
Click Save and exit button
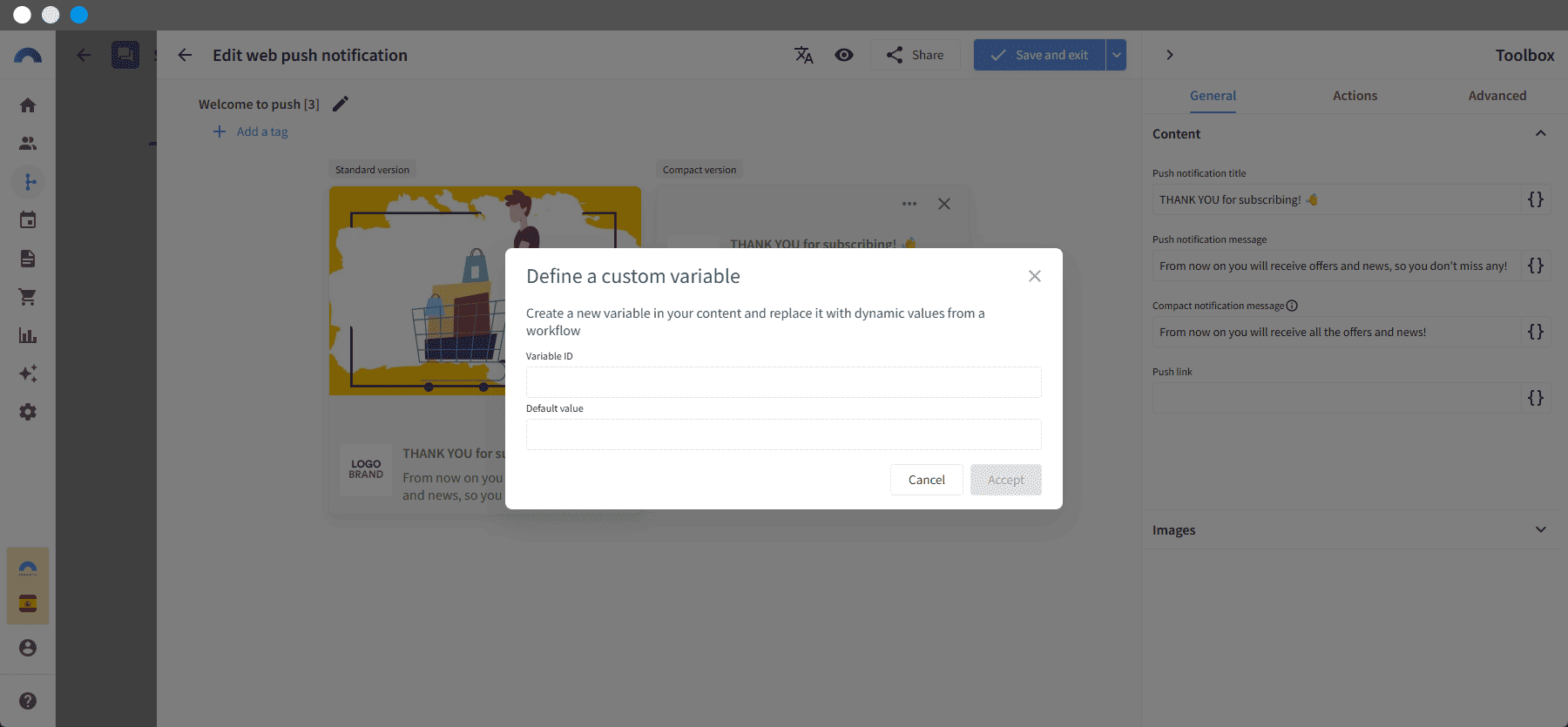[1039, 55]
